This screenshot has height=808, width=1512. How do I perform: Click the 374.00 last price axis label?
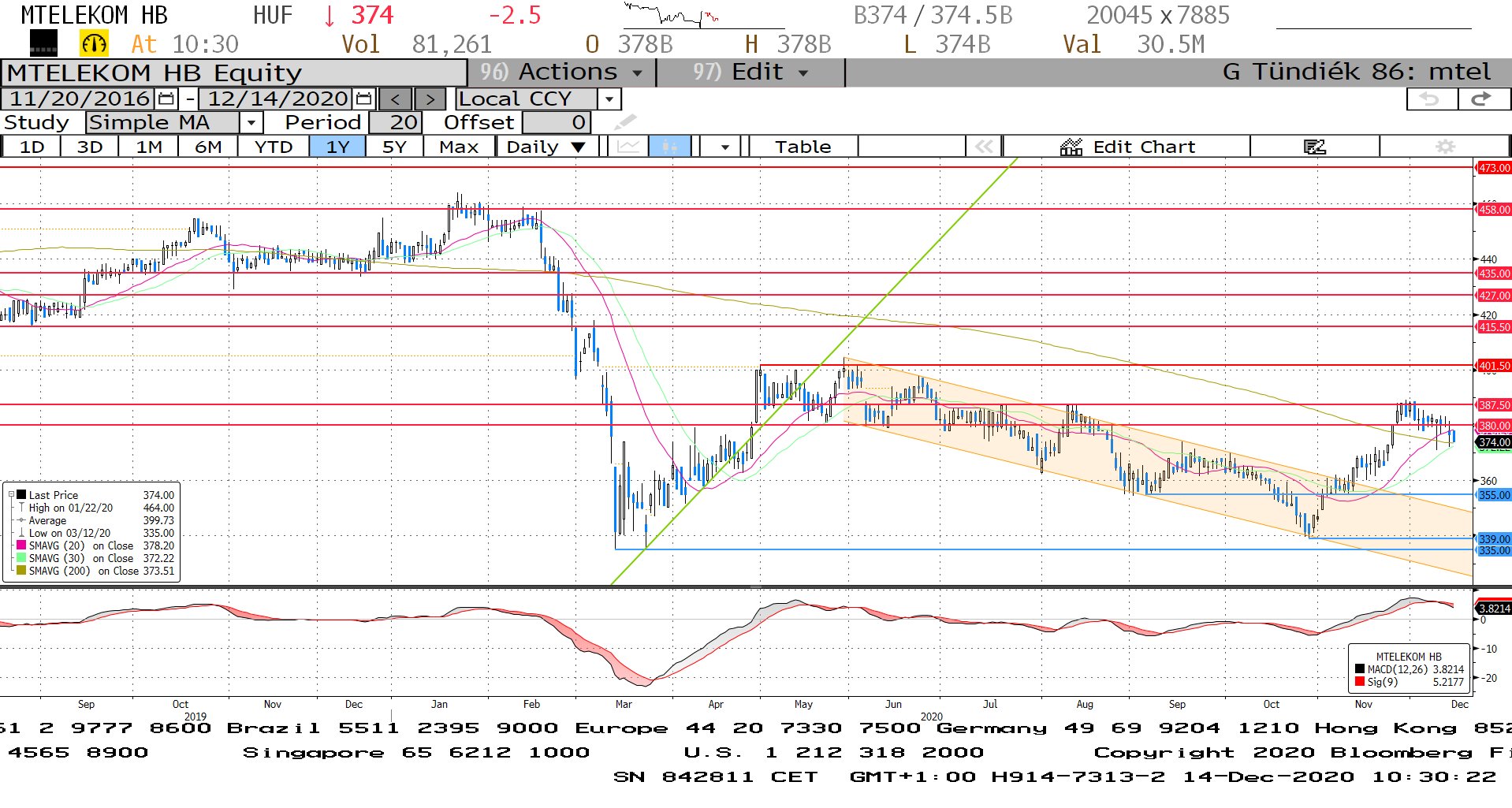[x=1494, y=442]
